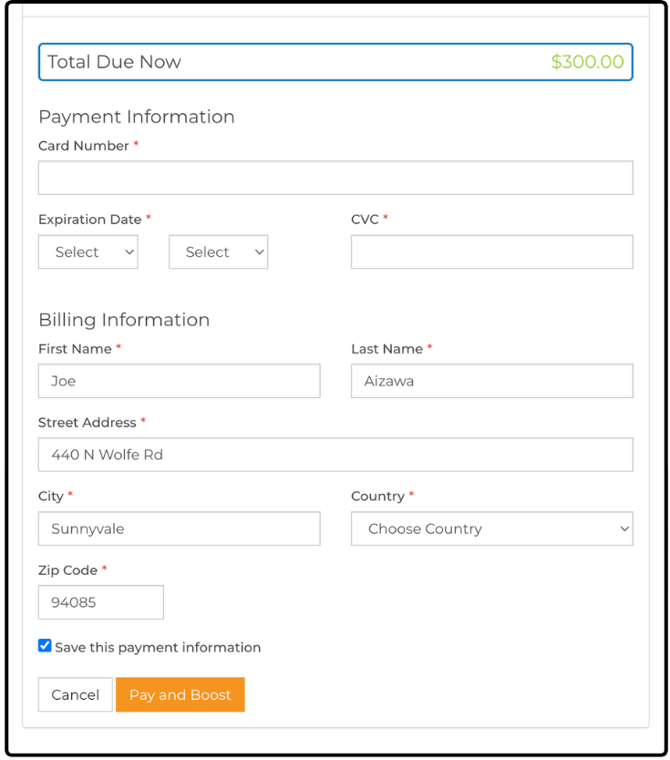Click the Zip Code field showing 94085
The height and width of the screenshot is (760, 670).
click(x=101, y=602)
